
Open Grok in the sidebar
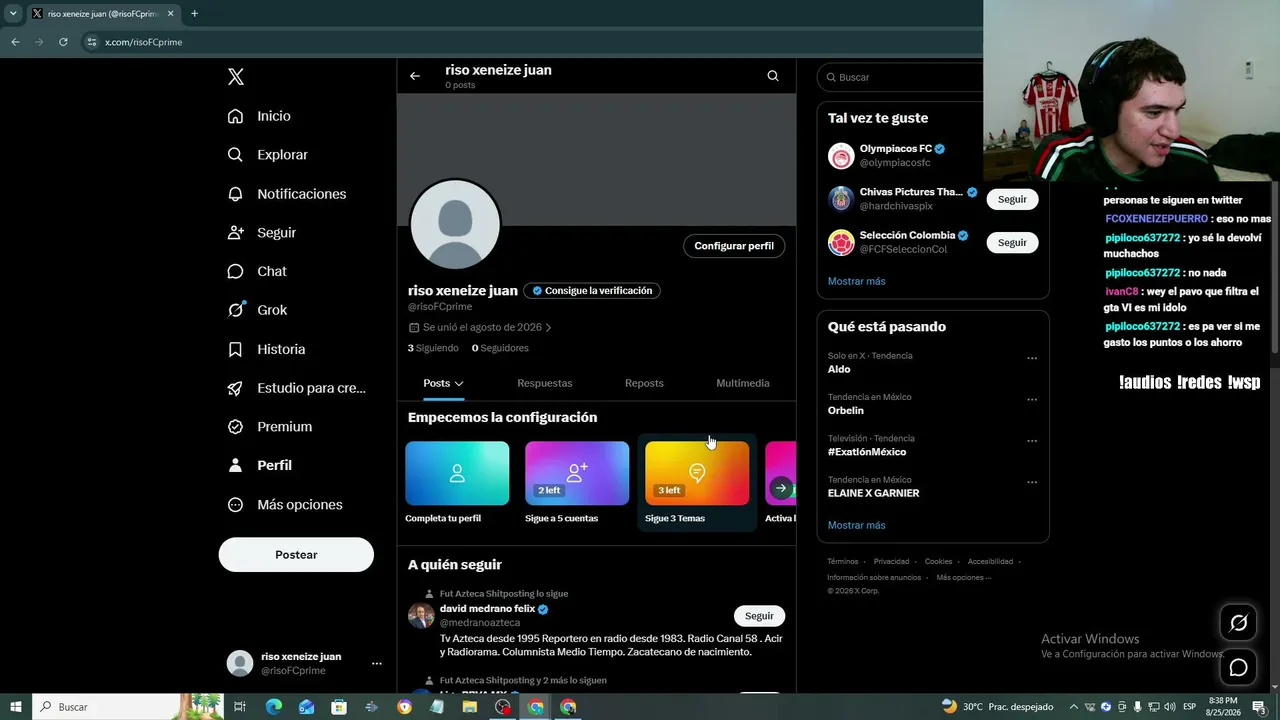pyautogui.click(x=258, y=310)
